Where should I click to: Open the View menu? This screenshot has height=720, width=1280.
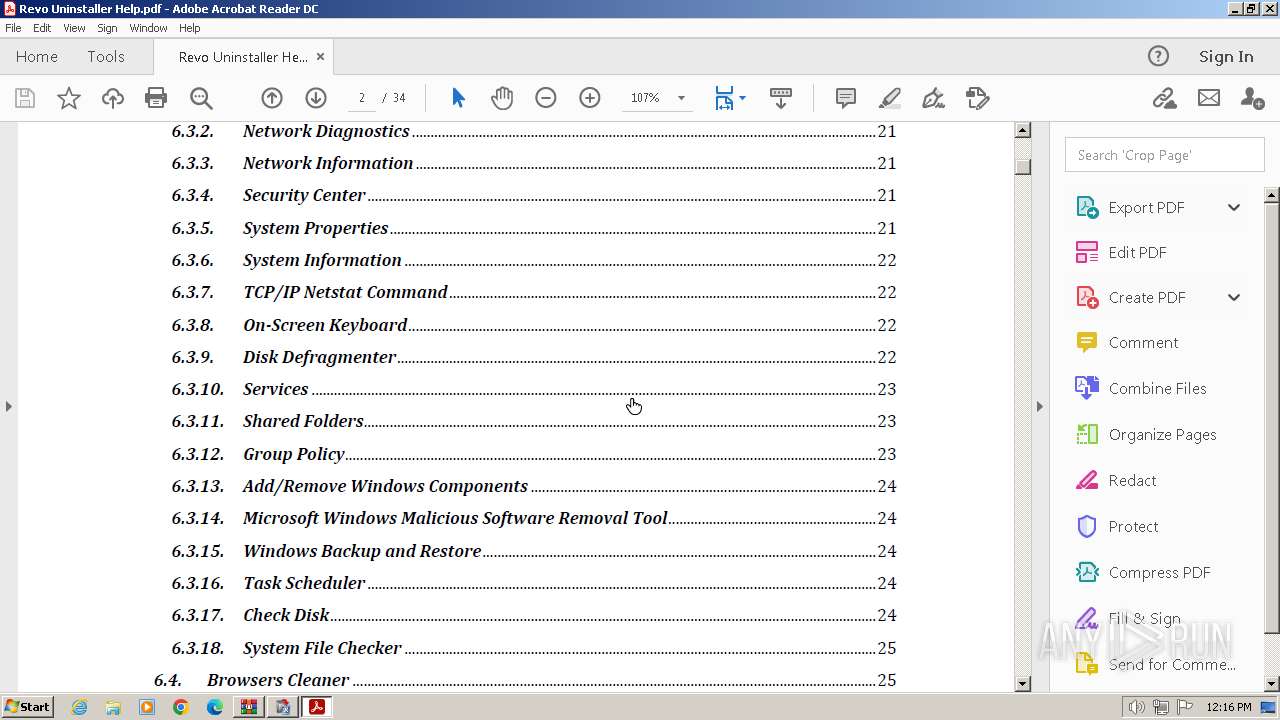coord(75,28)
